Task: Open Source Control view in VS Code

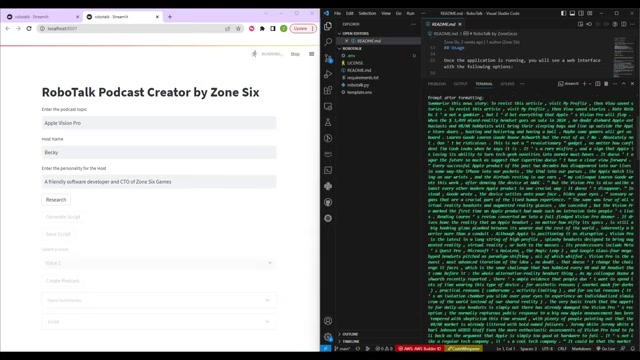Action: [x=328, y=58]
